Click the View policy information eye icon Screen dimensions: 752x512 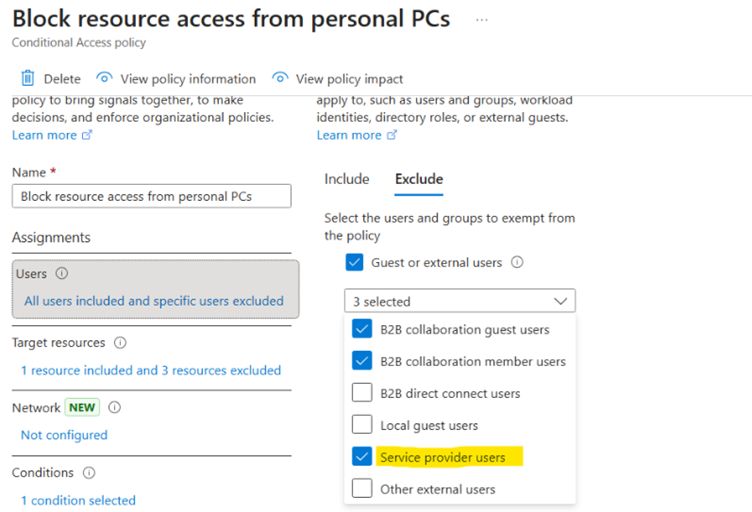tap(104, 79)
